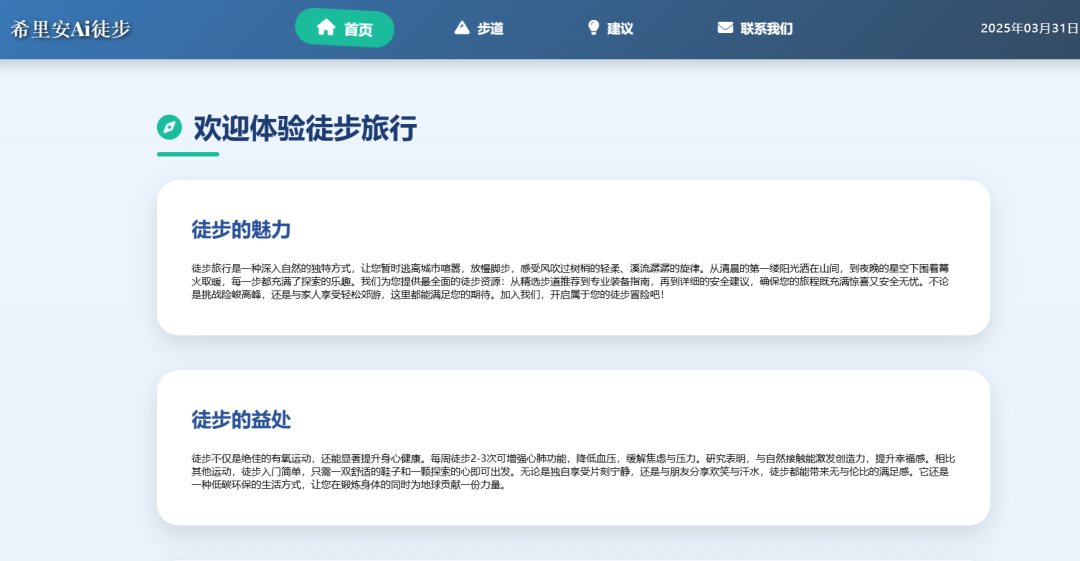Click the mountain icon beside 步道

tap(462, 28)
